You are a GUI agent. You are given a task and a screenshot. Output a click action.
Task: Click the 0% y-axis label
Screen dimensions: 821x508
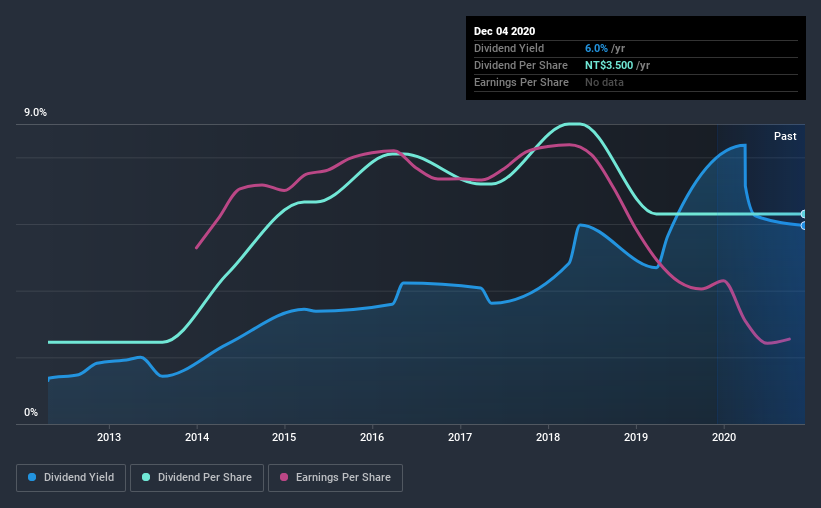coord(31,413)
